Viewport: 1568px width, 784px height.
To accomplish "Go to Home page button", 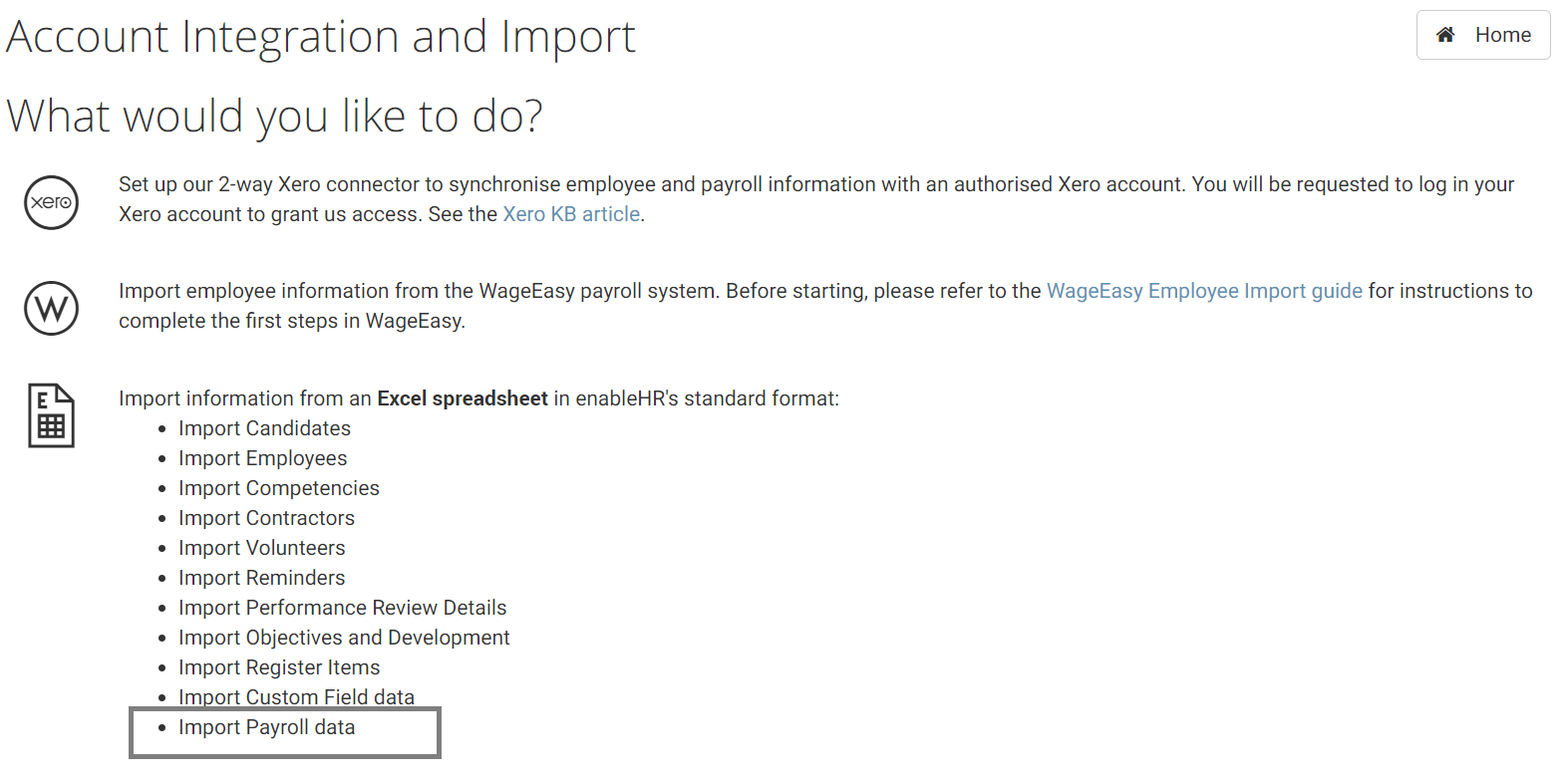I will click(1482, 35).
